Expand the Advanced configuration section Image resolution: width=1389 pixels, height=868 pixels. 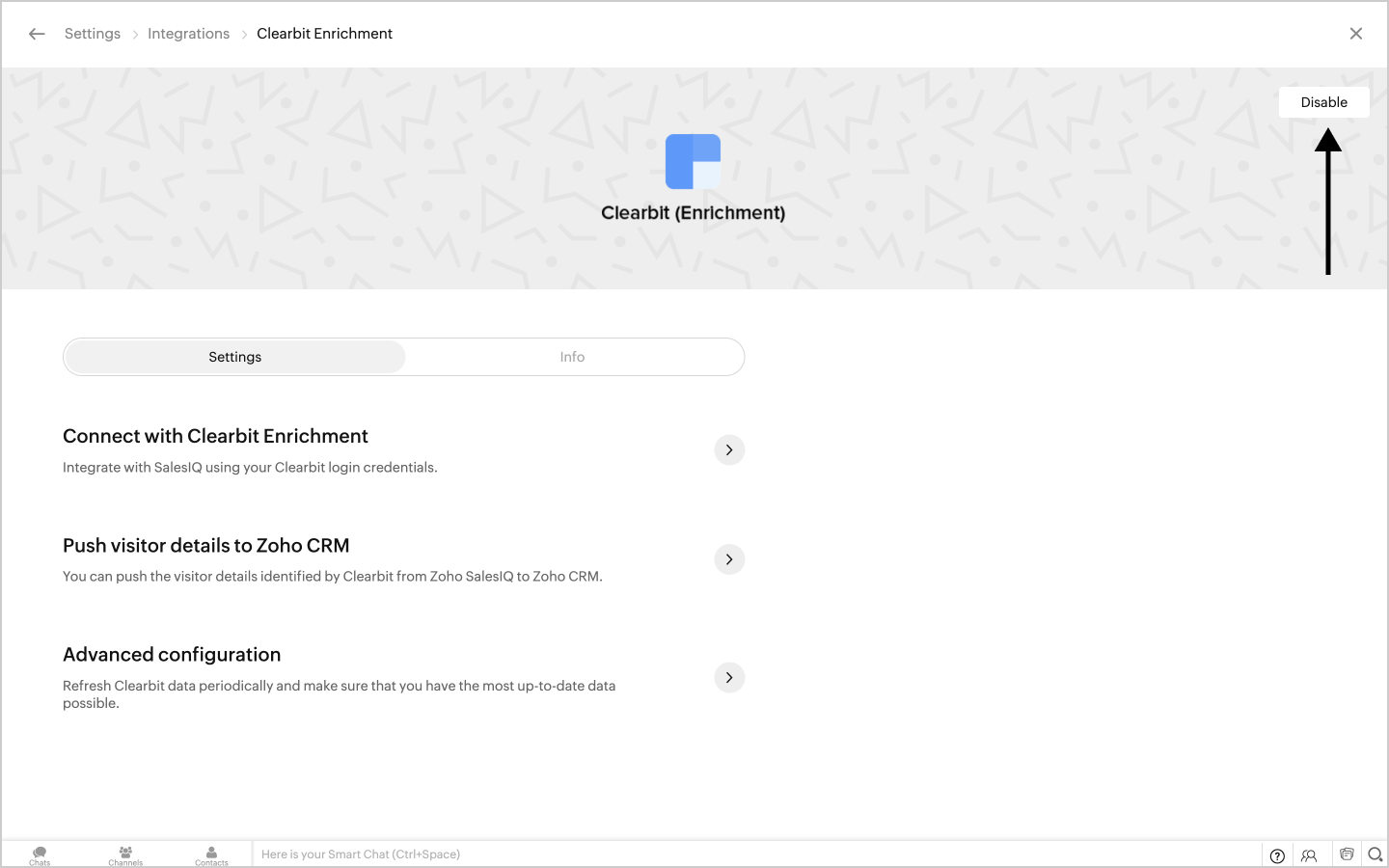[729, 677]
